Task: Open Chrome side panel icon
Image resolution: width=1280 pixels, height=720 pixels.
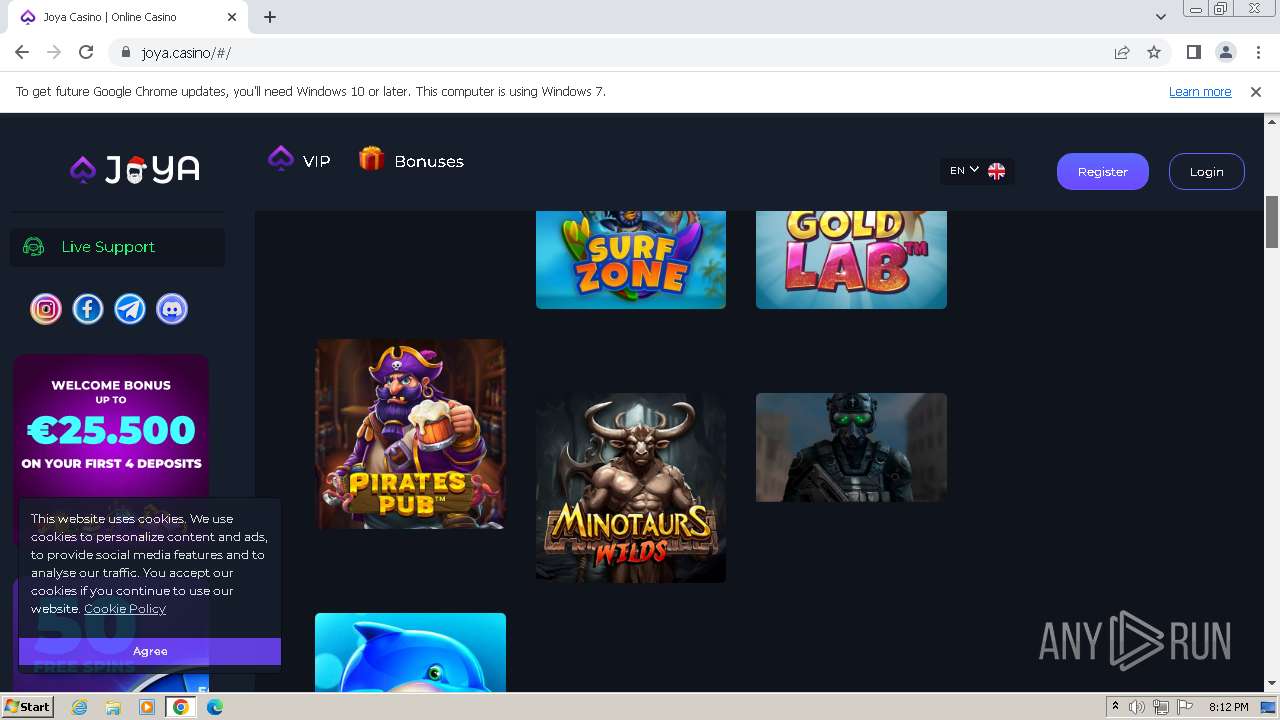Action: coord(1193,52)
